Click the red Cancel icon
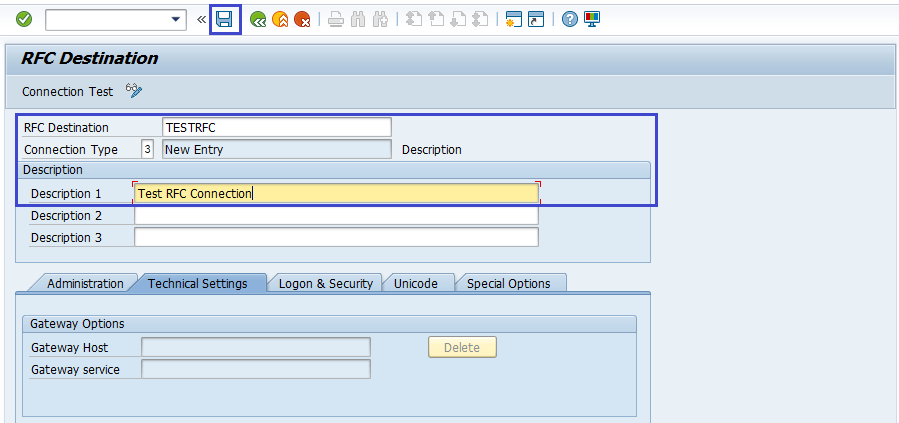The width and height of the screenshot is (899, 423). click(302, 19)
